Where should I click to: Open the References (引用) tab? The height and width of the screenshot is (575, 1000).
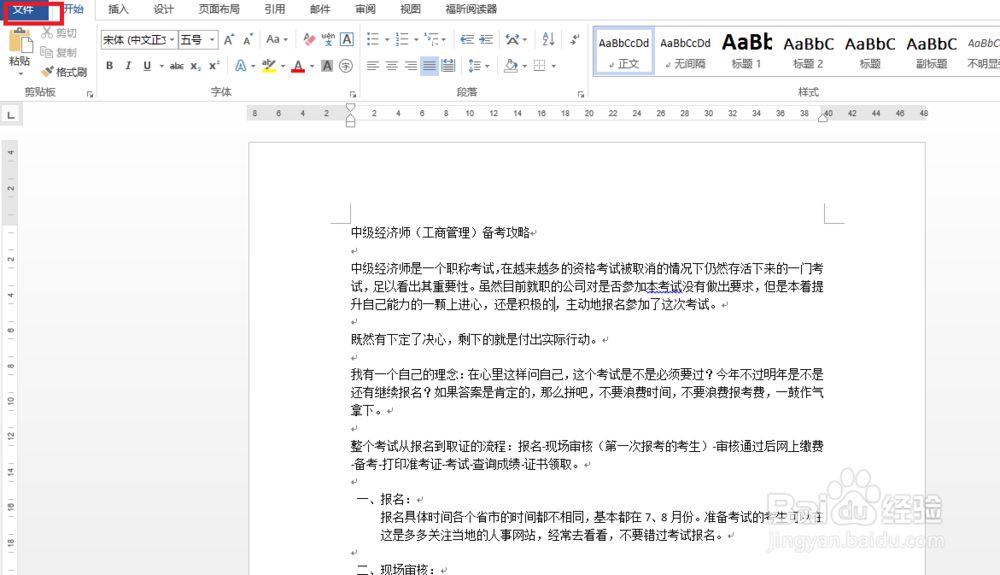(275, 9)
